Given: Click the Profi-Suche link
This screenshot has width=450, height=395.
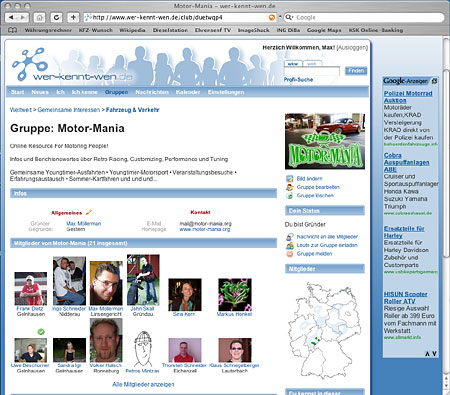Looking at the screenshot, I should pyautogui.click(x=298, y=80).
